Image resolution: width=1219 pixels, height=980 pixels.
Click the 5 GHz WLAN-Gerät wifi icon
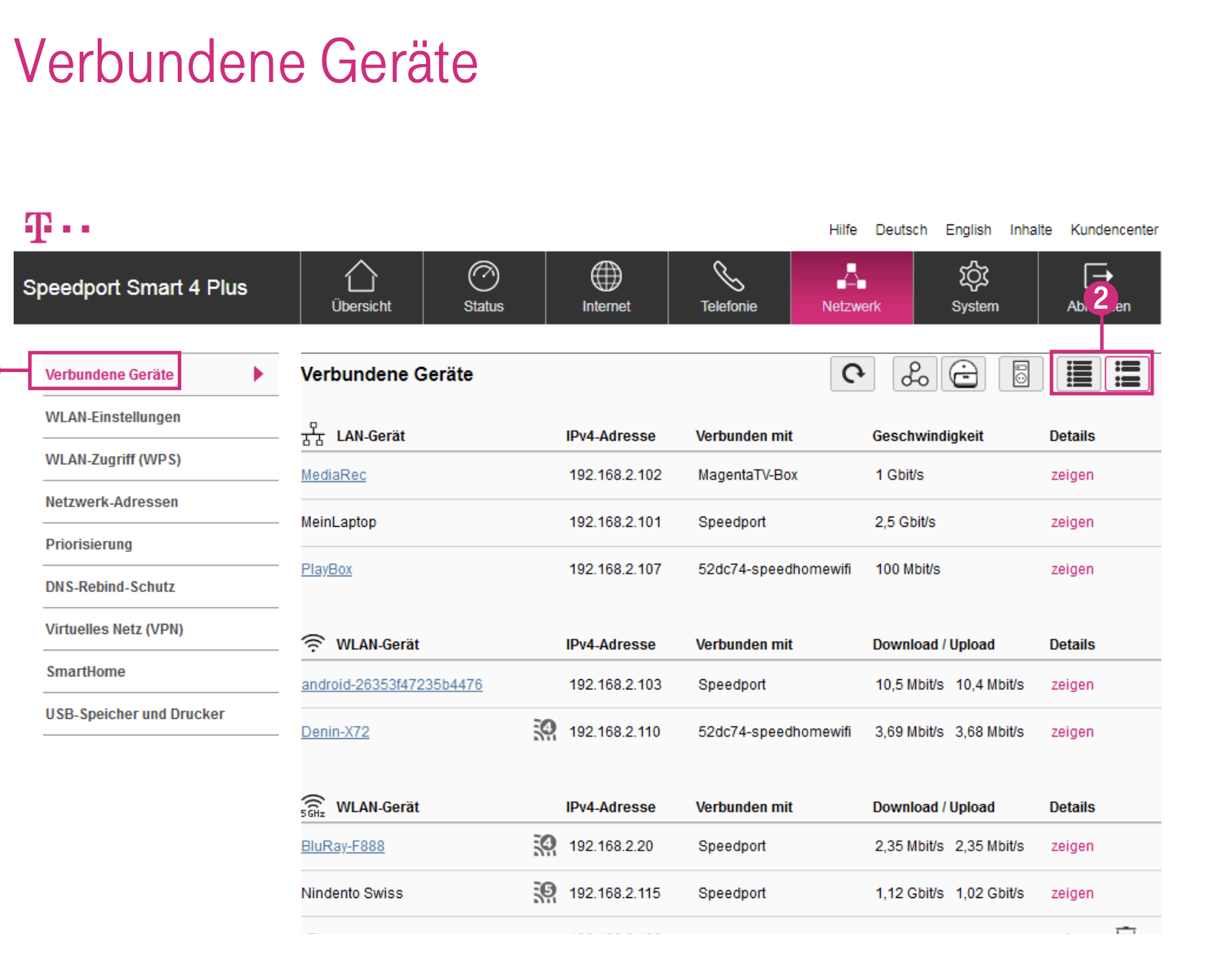[313, 806]
